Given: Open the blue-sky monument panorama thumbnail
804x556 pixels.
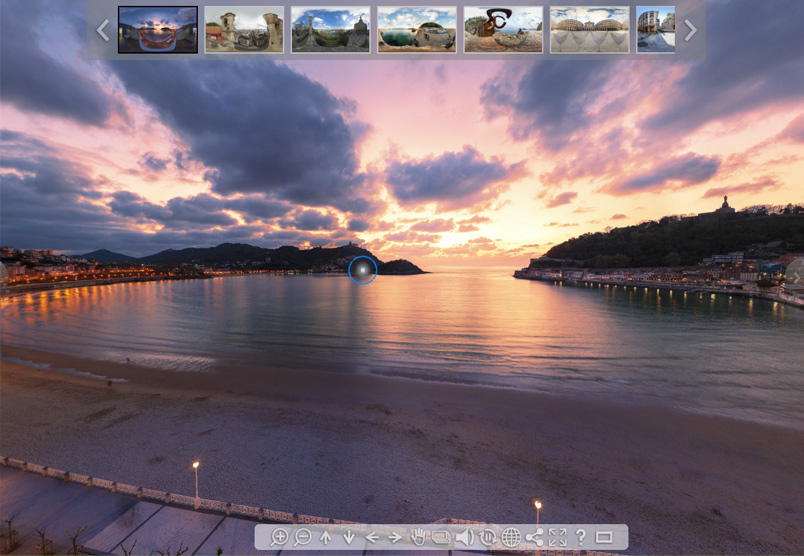Looking at the screenshot, I should coord(331,30).
